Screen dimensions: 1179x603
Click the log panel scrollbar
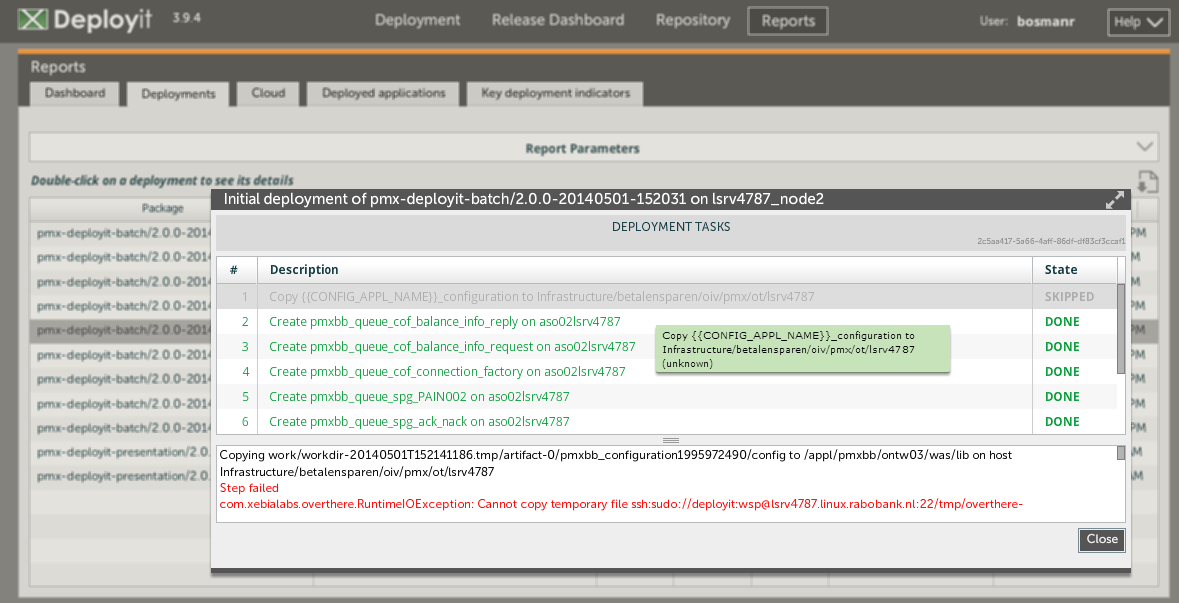click(x=1122, y=455)
